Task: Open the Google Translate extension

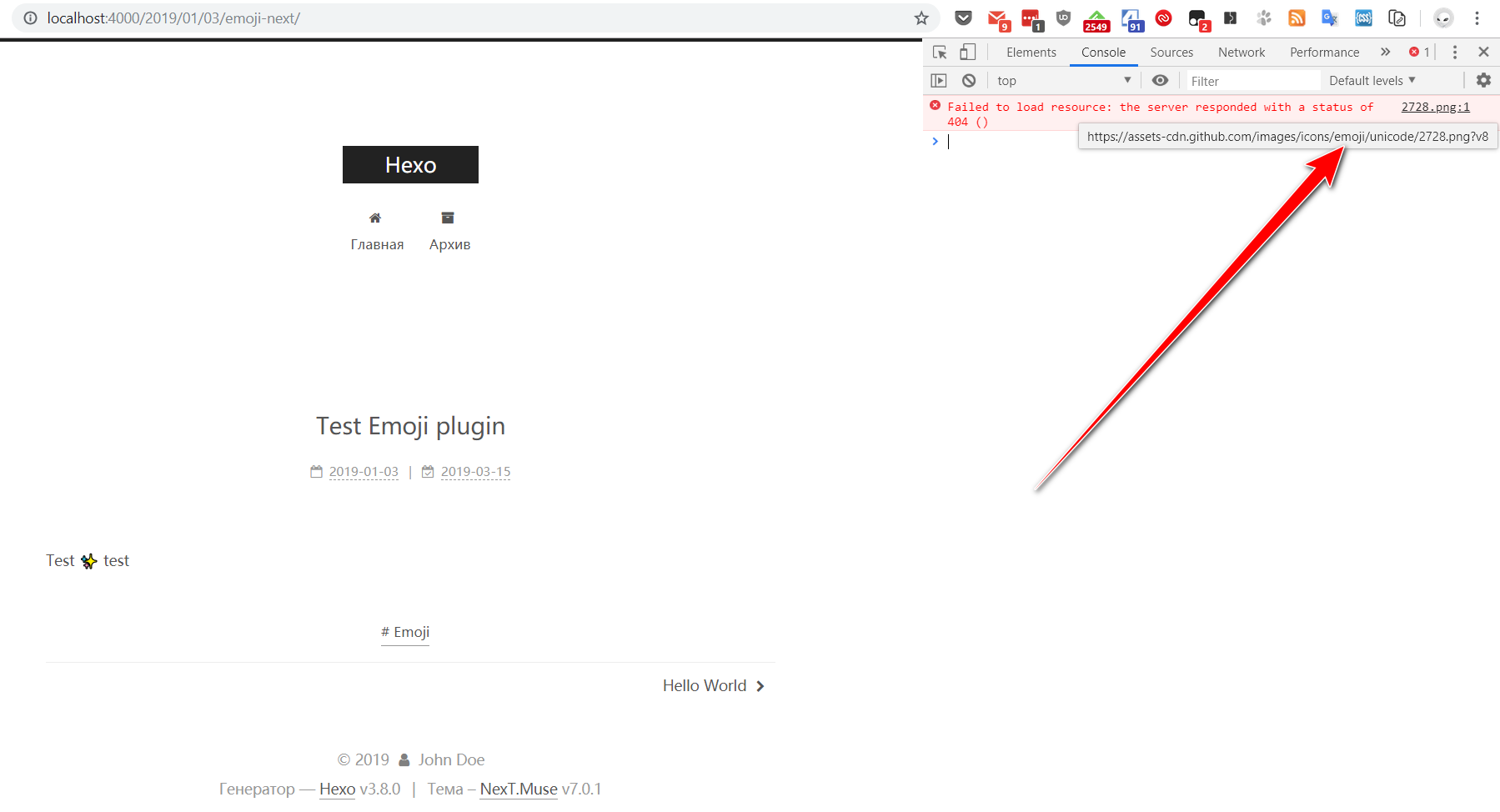Action: pyautogui.click(x=1330, y=18)
